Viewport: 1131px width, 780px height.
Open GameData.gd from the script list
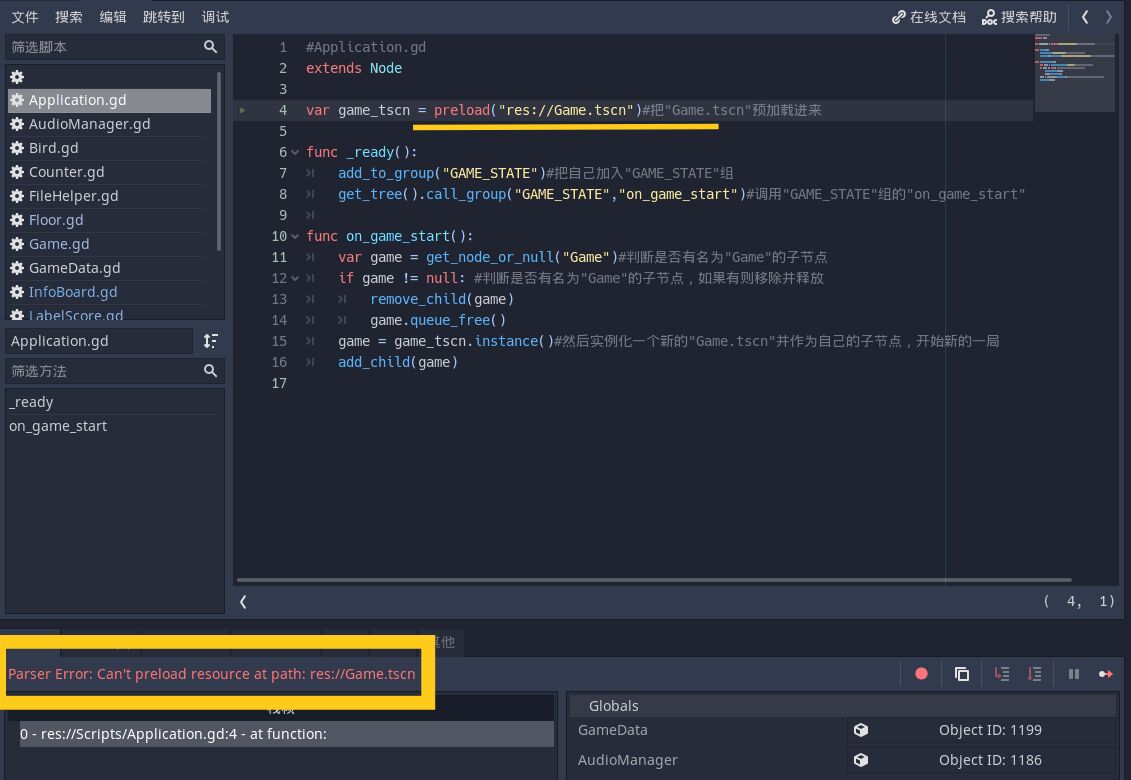[109, 268]
